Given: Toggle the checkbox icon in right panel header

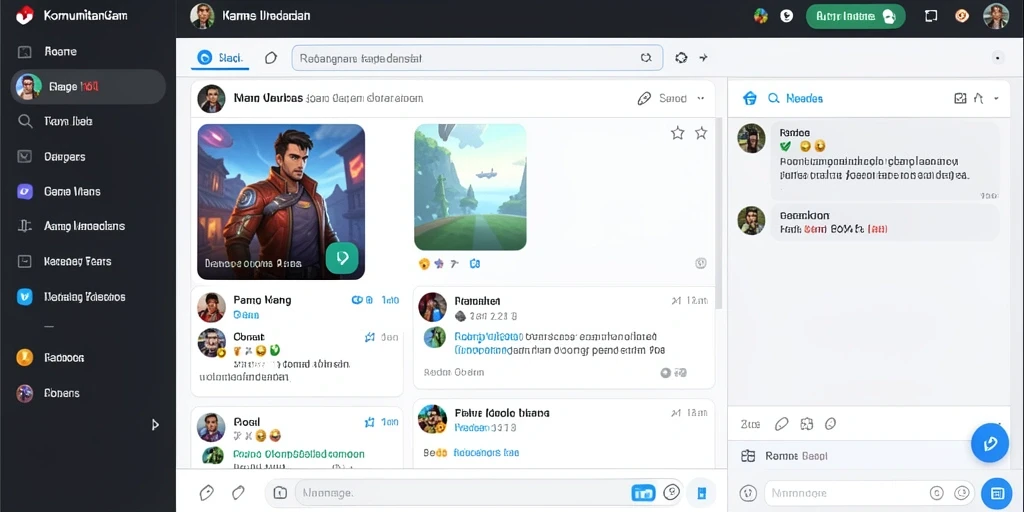Looking at the screenshot, I should pyautogui.click(x=960, y=99).
